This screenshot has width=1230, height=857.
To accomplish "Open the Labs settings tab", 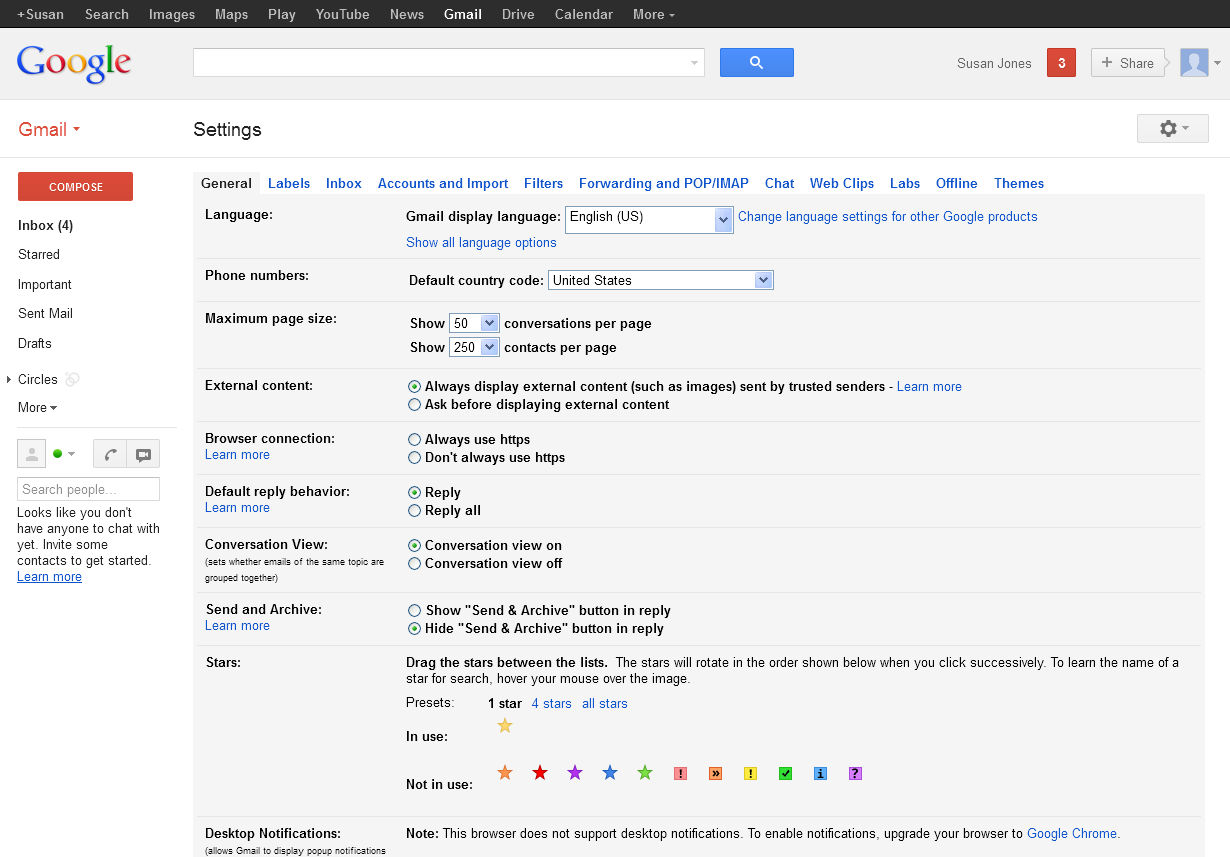I will click(x=905, y=183).
